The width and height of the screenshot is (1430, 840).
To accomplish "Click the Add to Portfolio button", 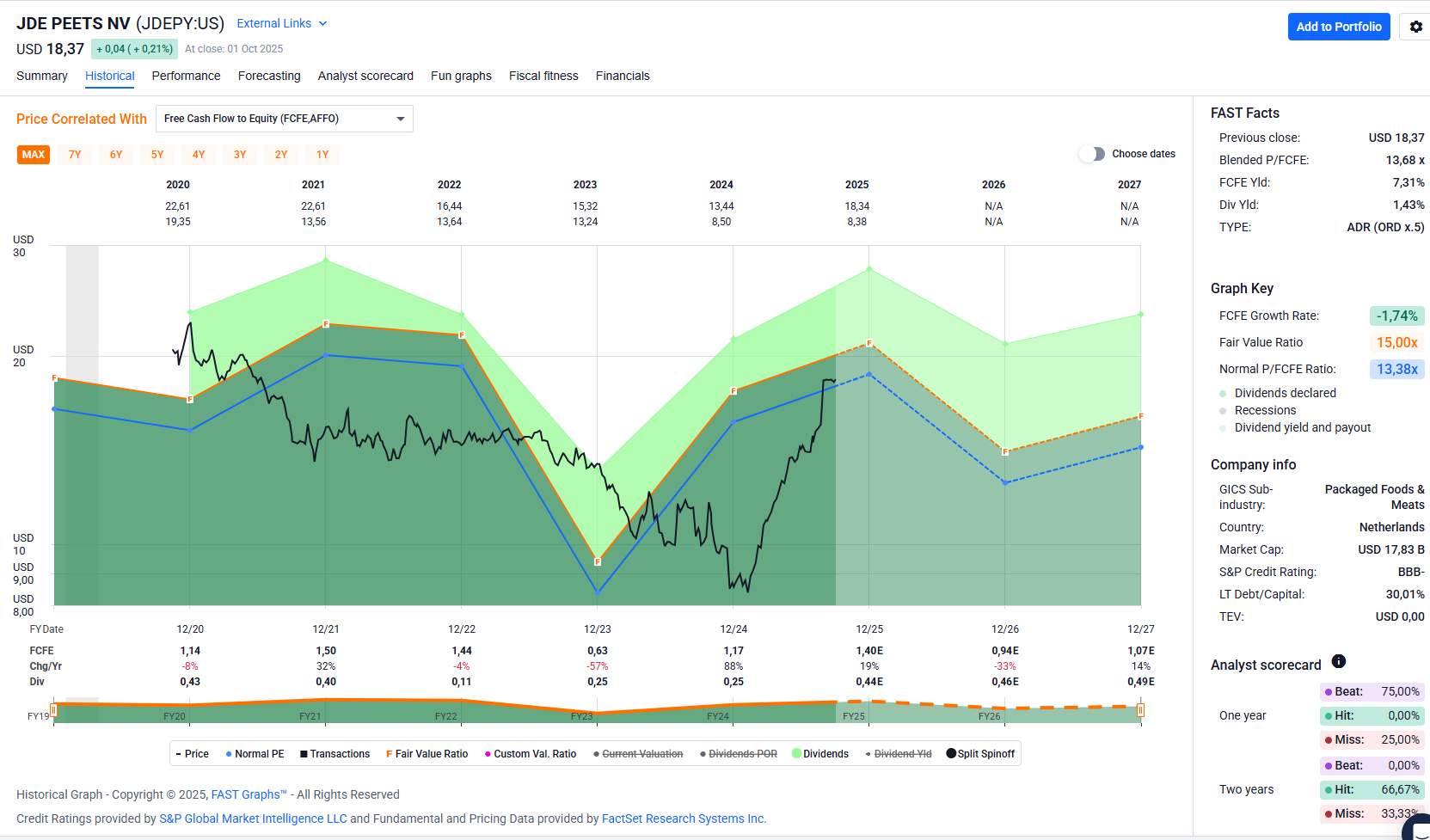I will pyautogui.click(x=1338, y=27).
